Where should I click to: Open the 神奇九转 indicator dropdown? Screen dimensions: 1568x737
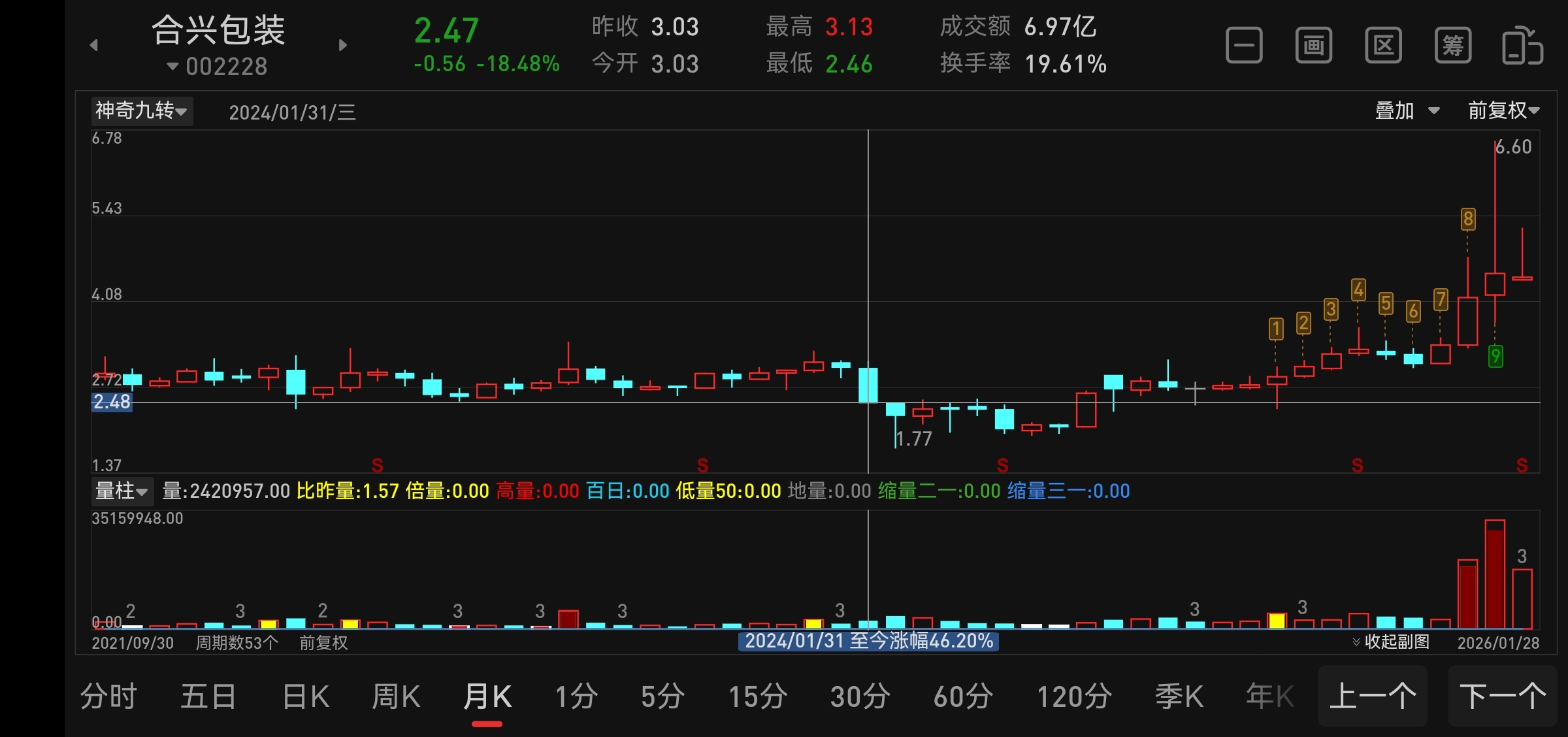coord(142,111)
